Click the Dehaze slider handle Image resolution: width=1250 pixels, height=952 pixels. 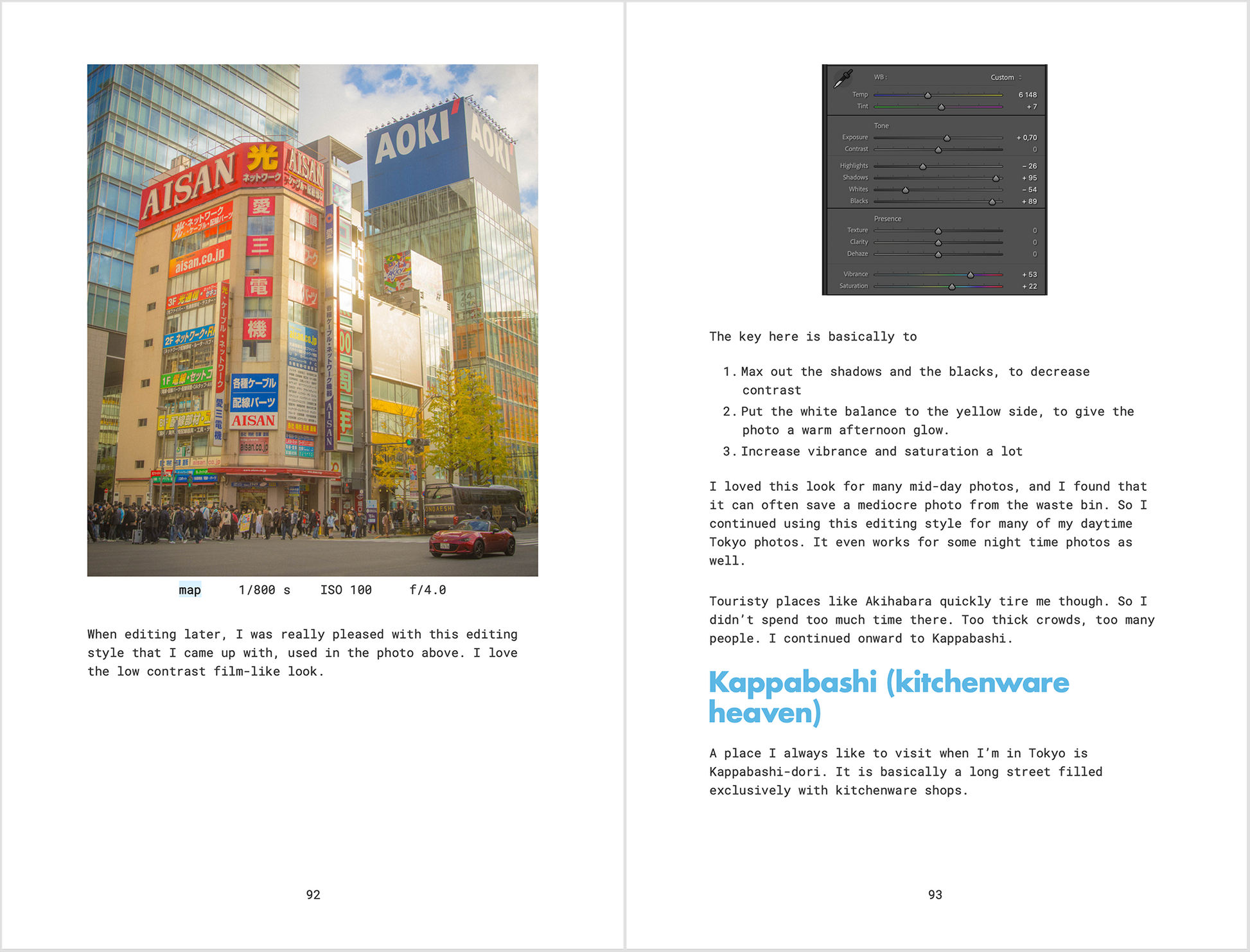coord(938,254)
